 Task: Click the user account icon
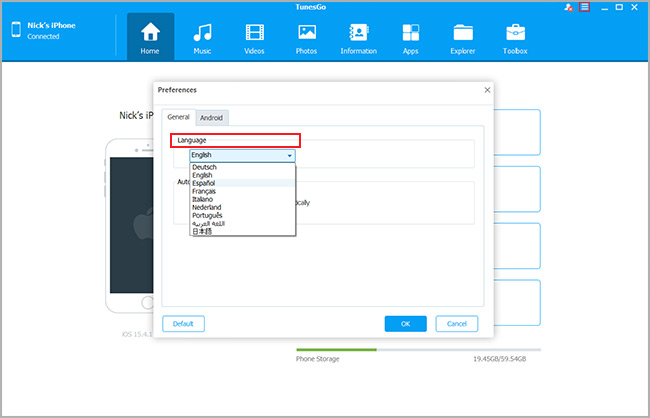(569, 7)
